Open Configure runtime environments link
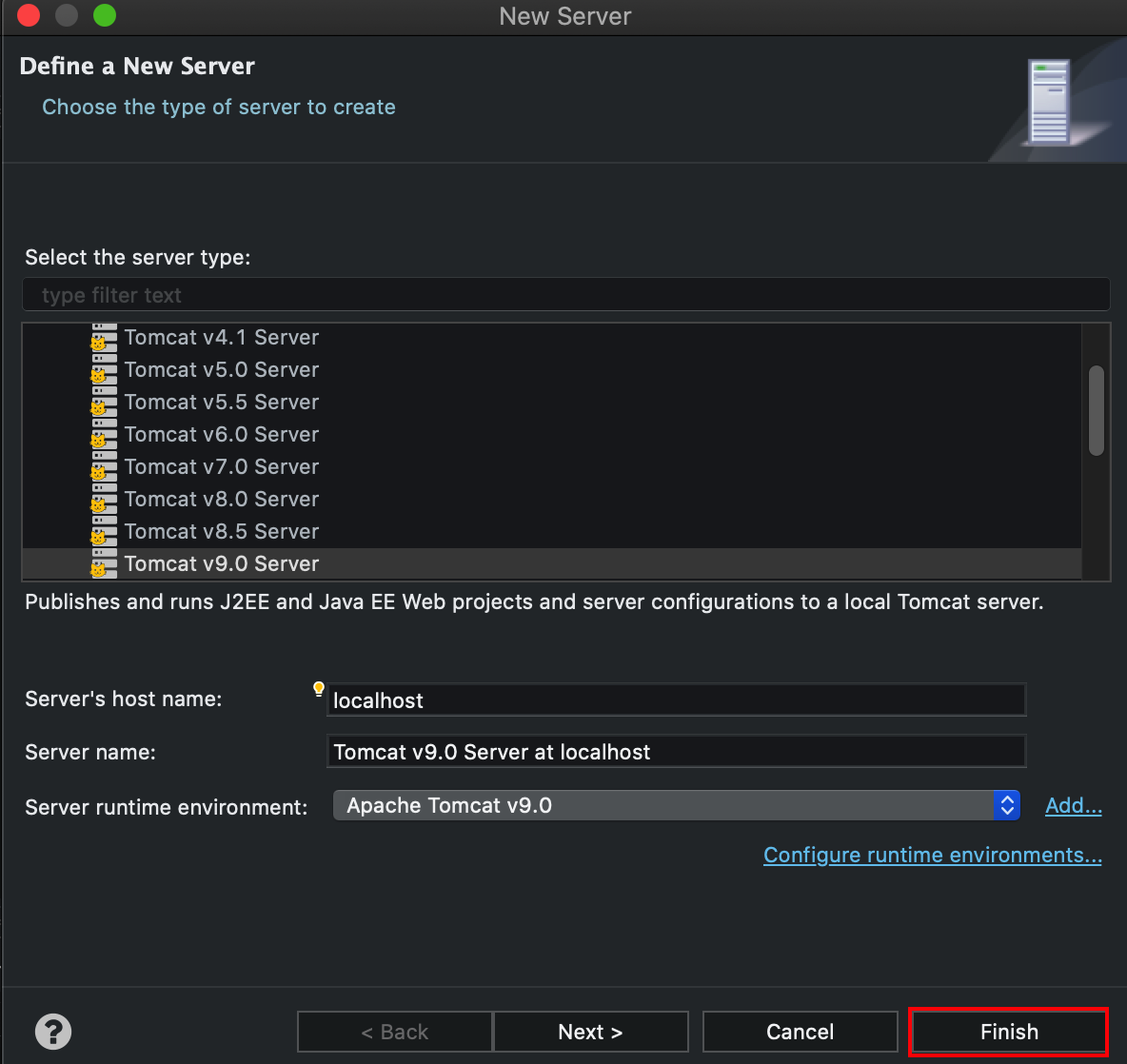Viewport: 1127px width, 1064px height. 932,855
